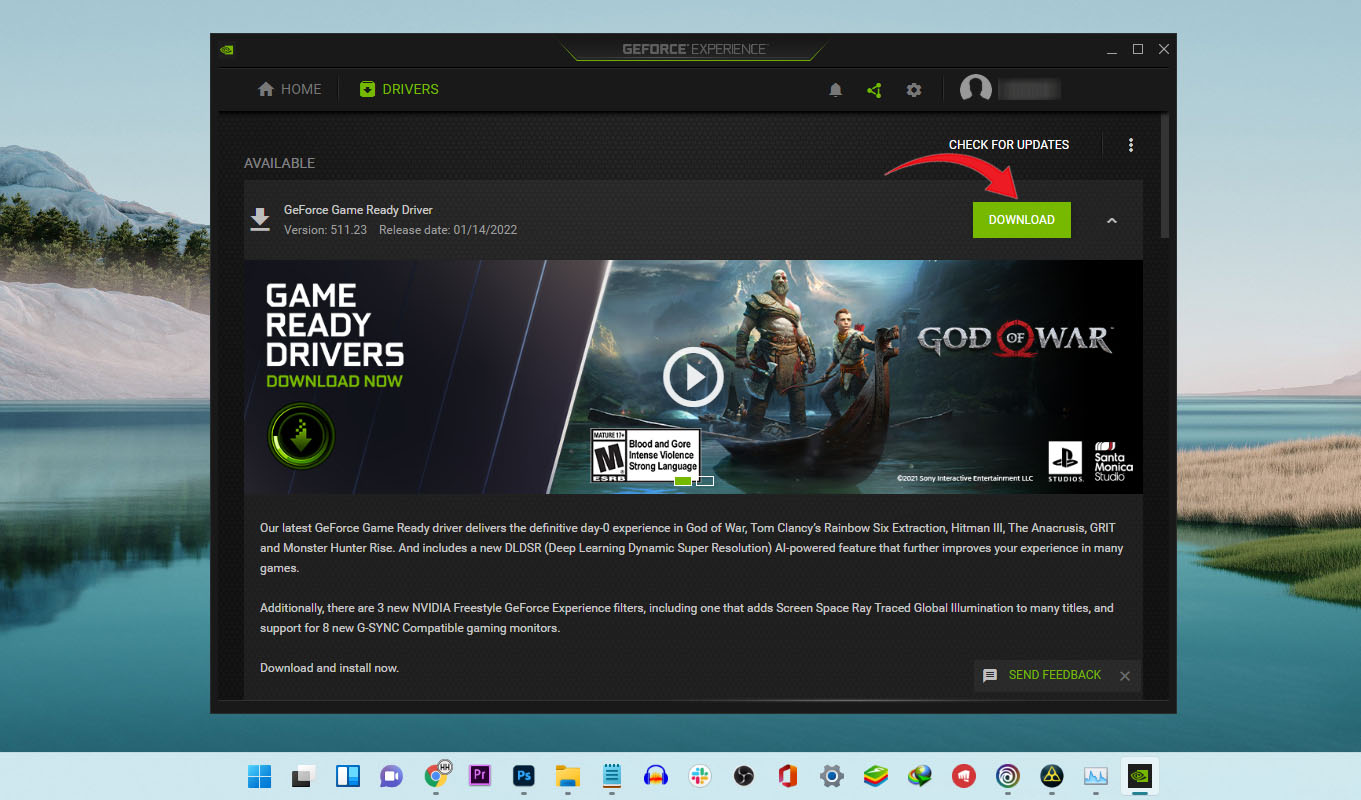Screen dimensions: 1361x800
Task: Switch to the Home tab
Action: click(290, 89)
